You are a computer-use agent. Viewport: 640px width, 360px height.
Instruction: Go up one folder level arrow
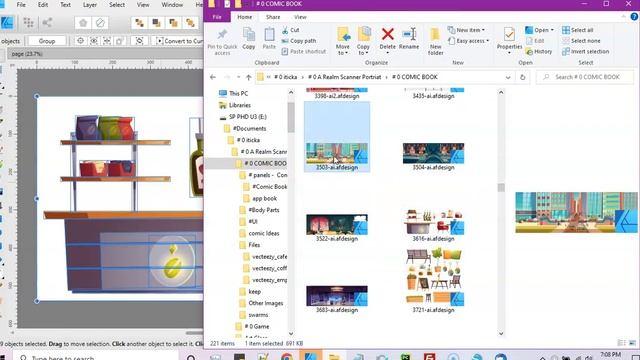coord(249,77)
